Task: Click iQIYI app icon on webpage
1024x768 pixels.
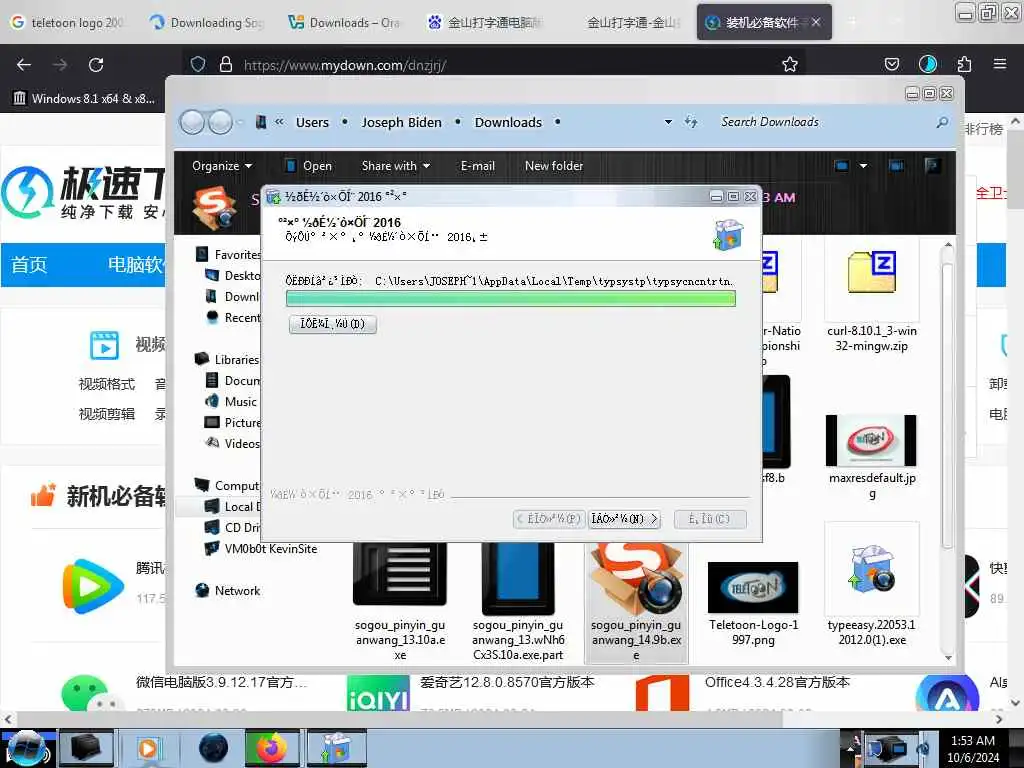Action: click(x=378, y=693)
